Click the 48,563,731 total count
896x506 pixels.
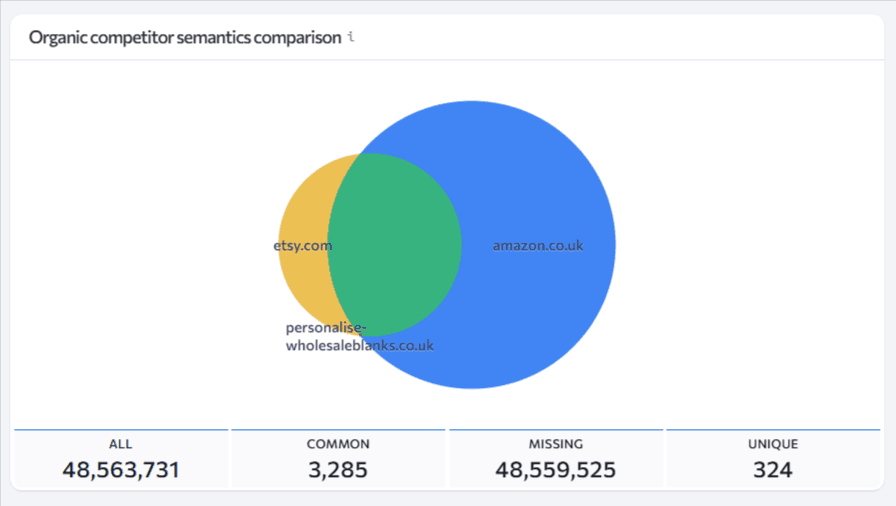pyautogui.click(x=121, y=469)
